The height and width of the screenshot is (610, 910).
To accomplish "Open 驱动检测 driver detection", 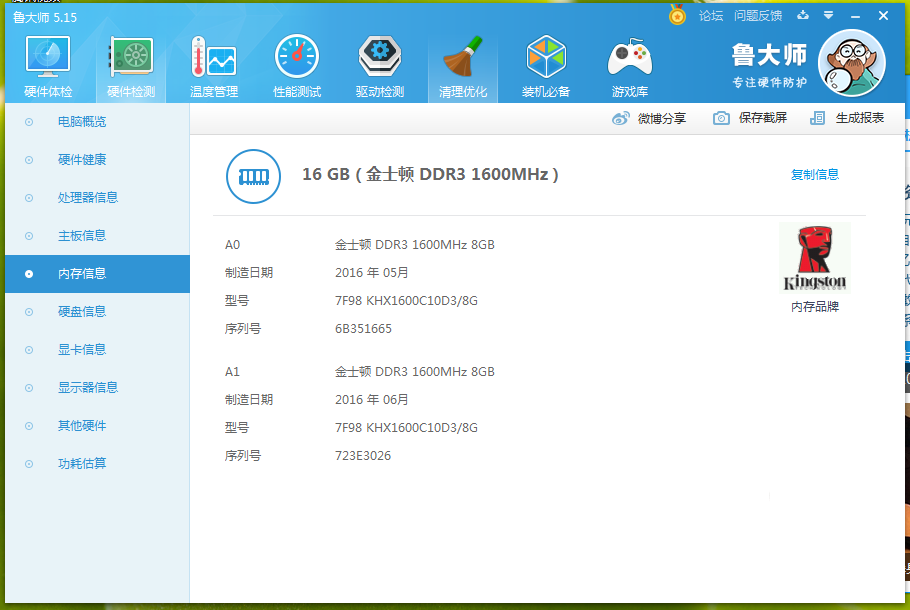I will point(380,67).
